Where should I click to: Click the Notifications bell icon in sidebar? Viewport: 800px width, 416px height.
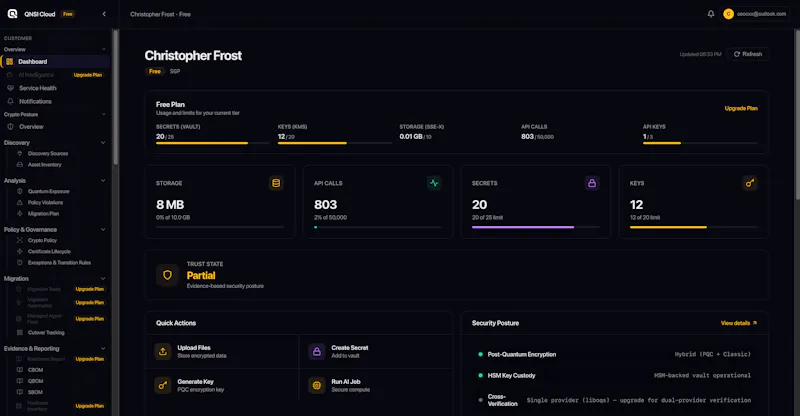click(10, 101)
